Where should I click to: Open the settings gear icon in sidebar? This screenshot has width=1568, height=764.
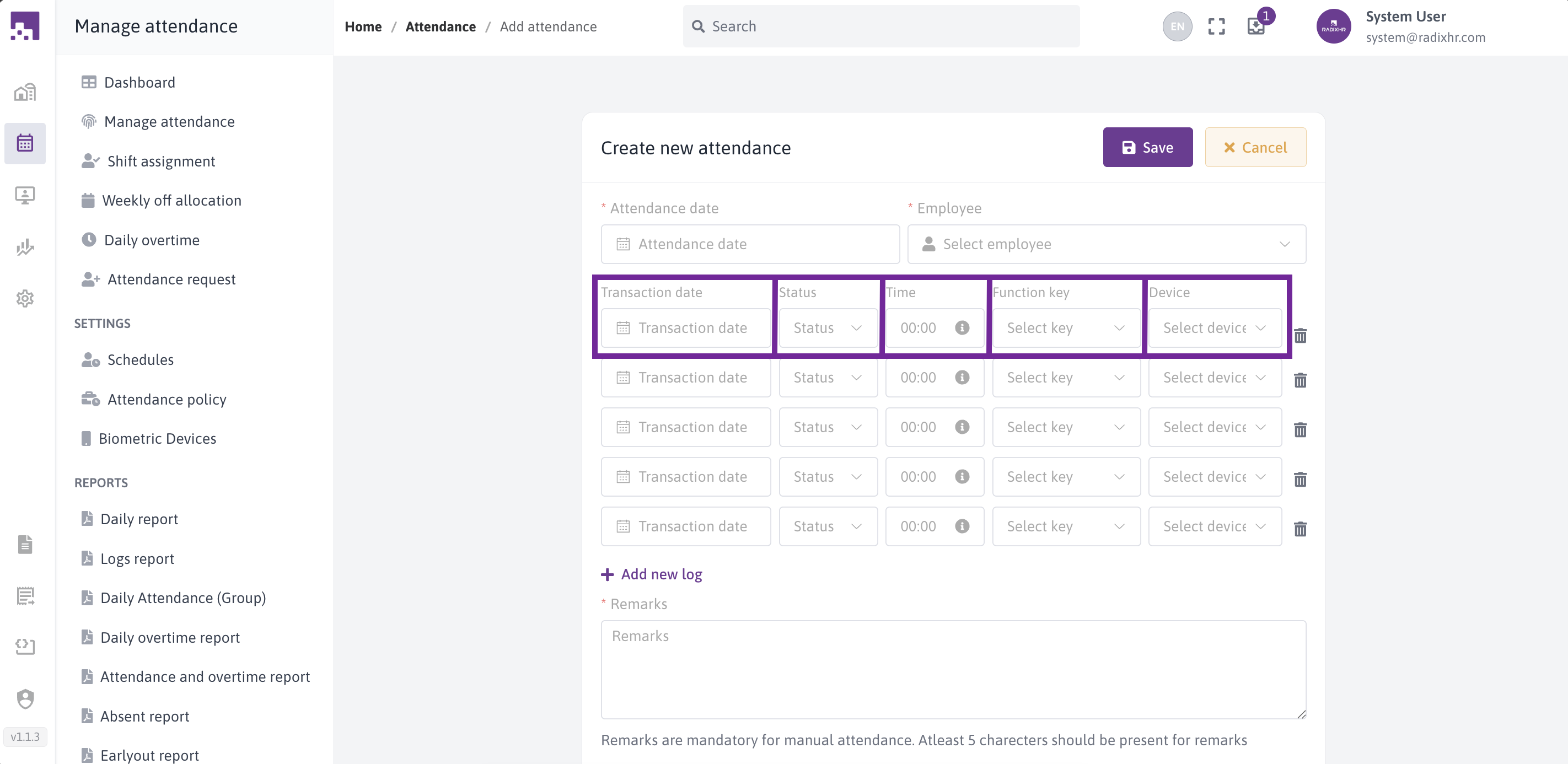[24, 298]
